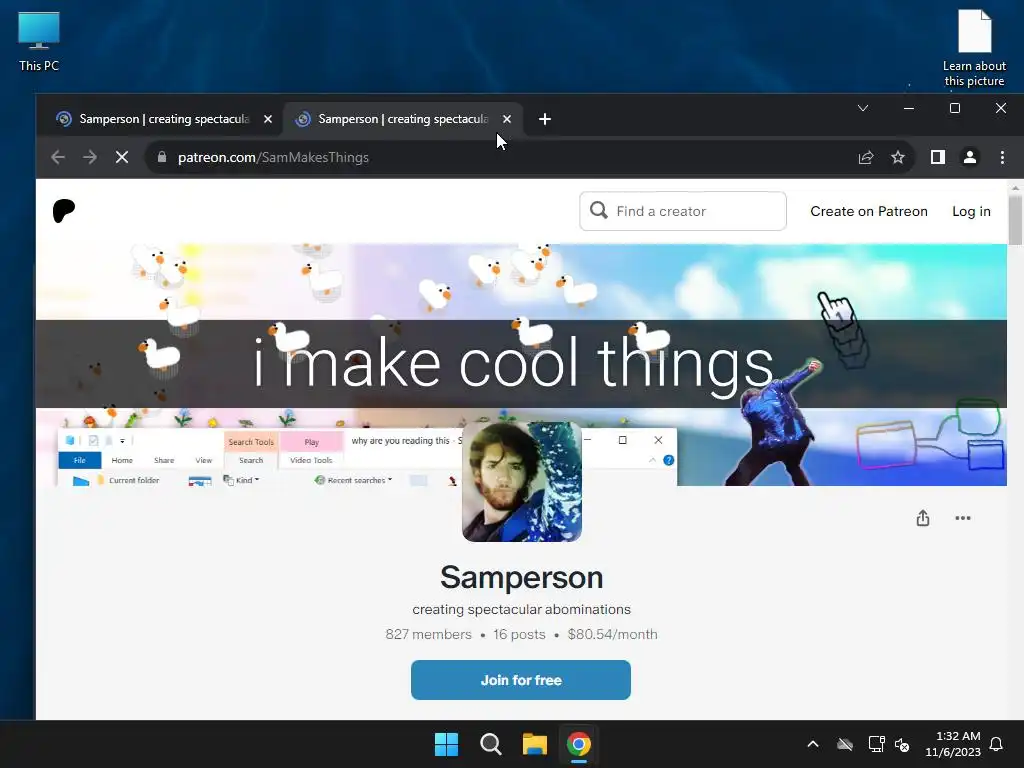The image size is (1024, 768).
Task: Click the Join for free button
Action: click(520, 680)
